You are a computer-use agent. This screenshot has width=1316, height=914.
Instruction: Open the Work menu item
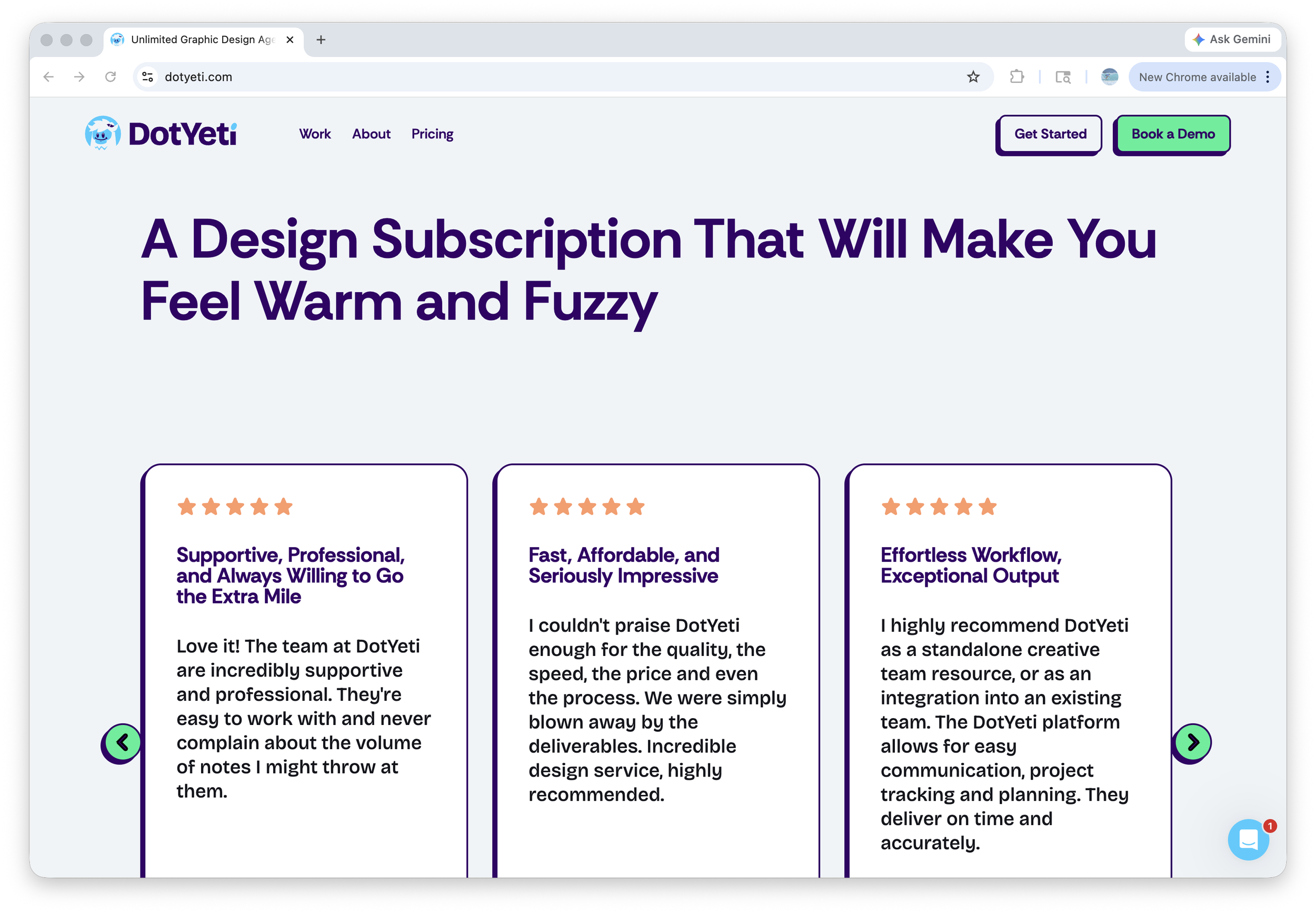[x=315, y=134]
